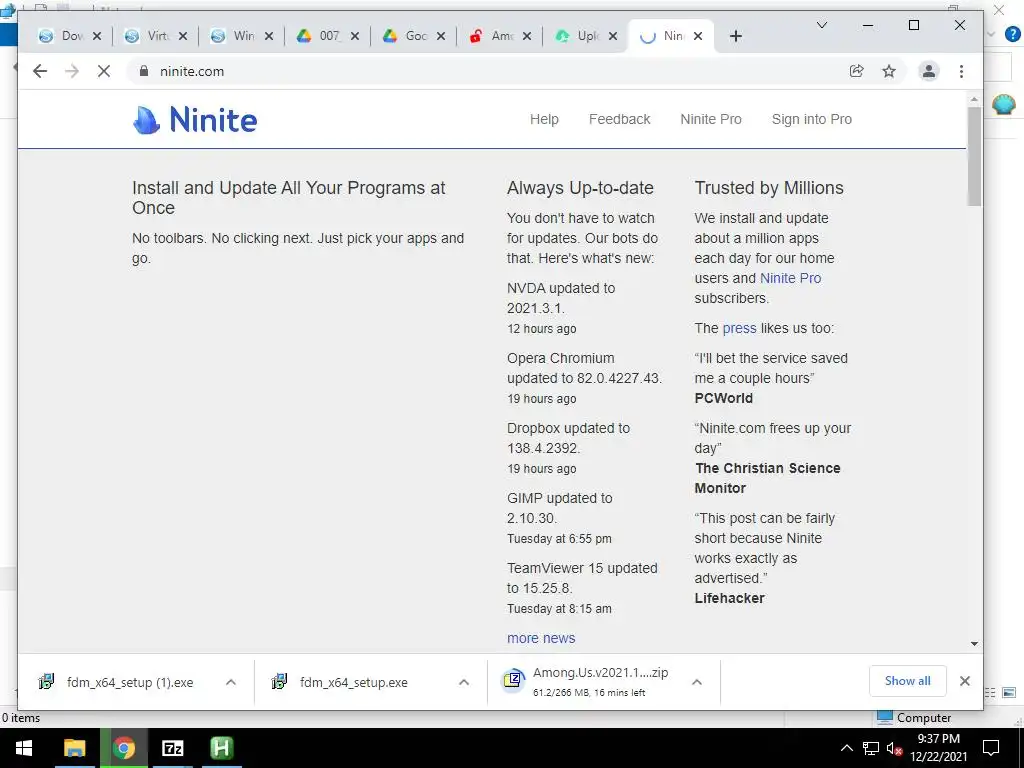This screenshot has height=768, width=1024.
Task: Follow the Ninite Pro subscribers link
Action: coord(790,278)
